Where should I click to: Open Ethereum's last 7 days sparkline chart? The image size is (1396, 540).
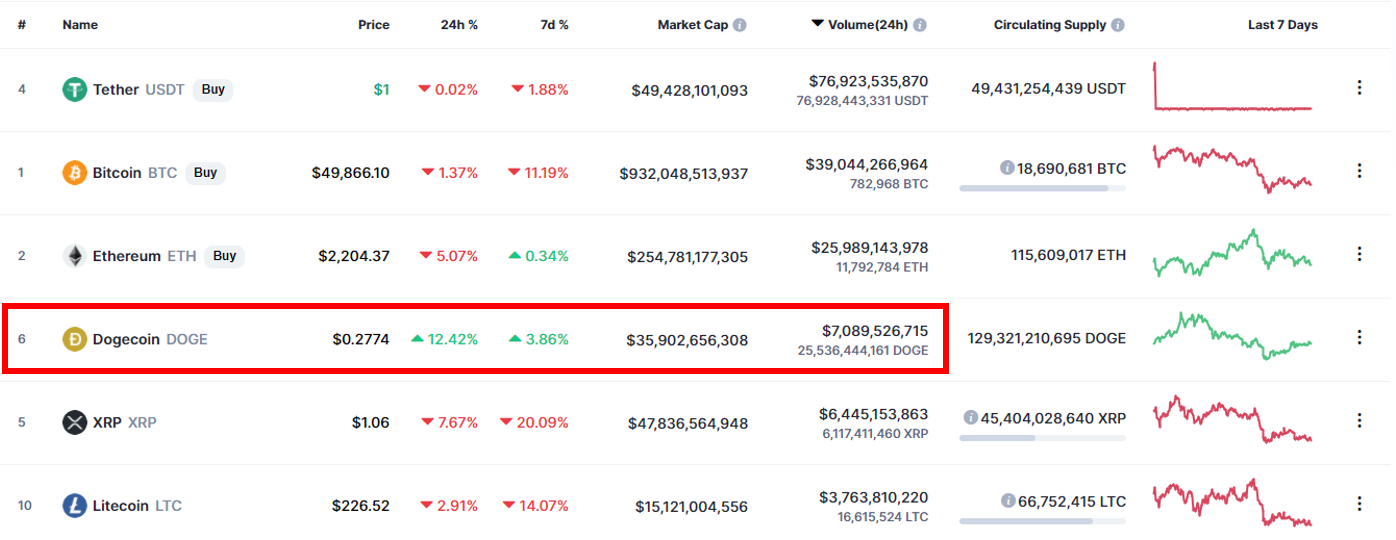(x=1232, y=254)
